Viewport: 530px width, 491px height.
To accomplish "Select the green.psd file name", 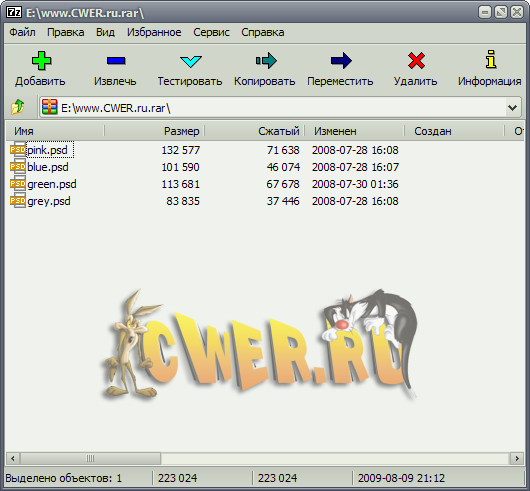I will tap(52, 184).
